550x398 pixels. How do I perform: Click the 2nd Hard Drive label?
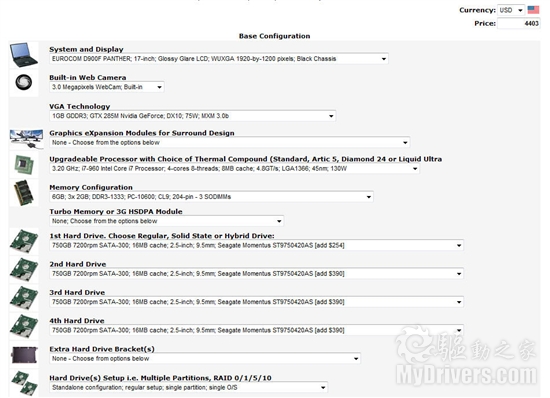pos(78,264)
